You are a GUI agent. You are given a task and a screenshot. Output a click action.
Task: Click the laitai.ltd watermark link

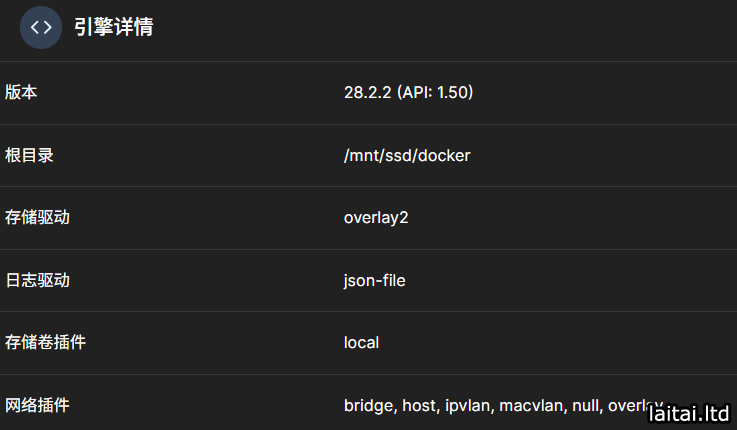point(689,411)
